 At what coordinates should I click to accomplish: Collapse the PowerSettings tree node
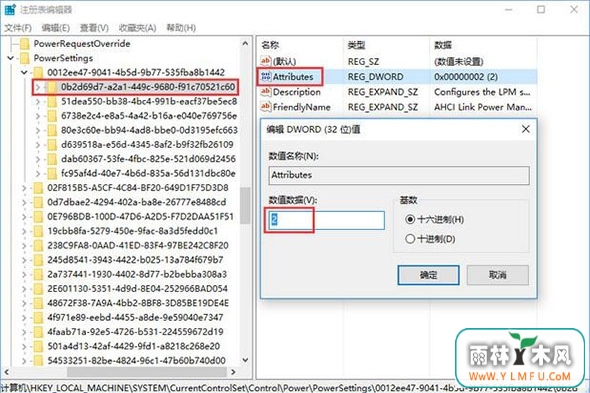[x=11, y=58]
